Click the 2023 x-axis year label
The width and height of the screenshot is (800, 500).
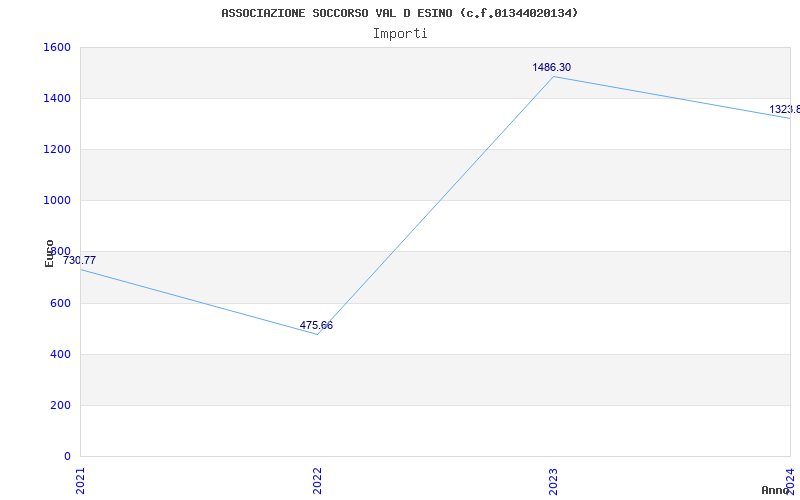coord(554,481)
